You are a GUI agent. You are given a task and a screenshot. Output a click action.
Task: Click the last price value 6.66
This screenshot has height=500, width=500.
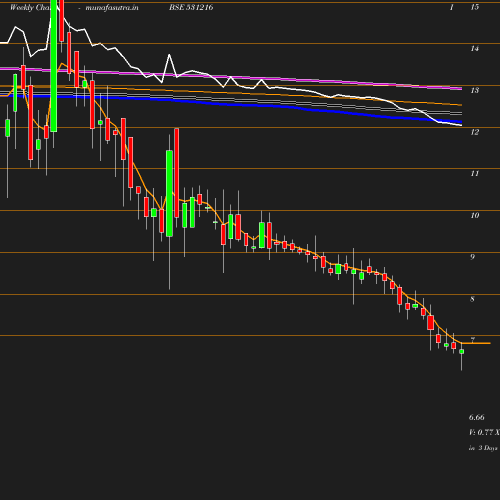point(477,417)
